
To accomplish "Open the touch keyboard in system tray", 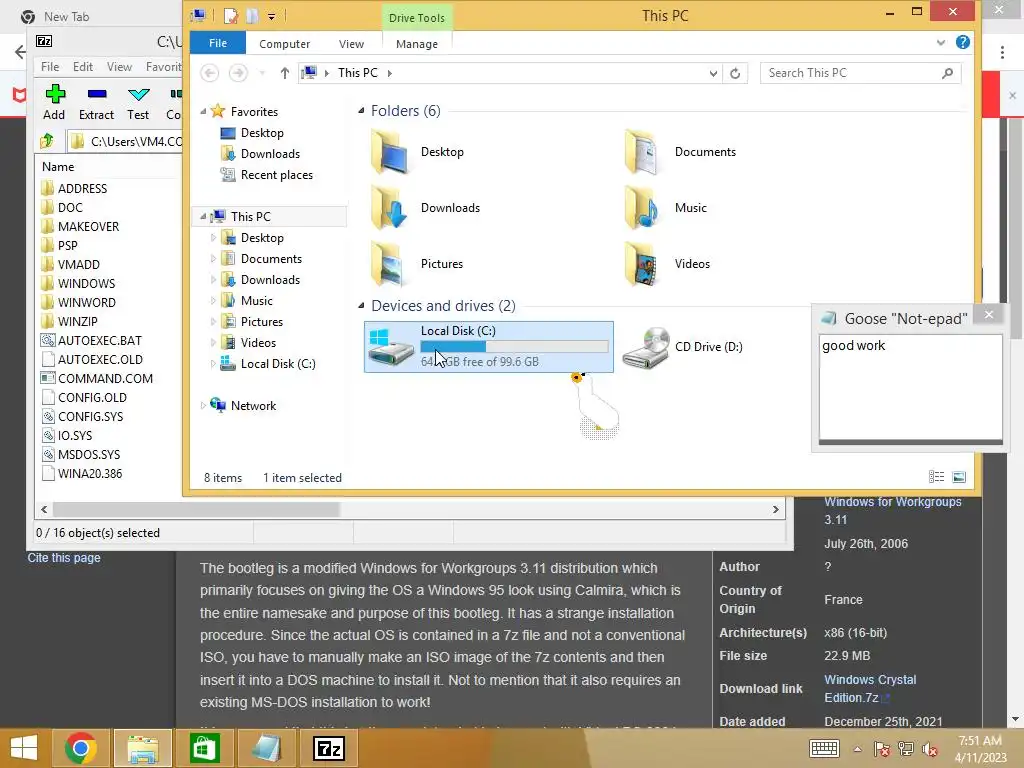I will coord(824,748).
